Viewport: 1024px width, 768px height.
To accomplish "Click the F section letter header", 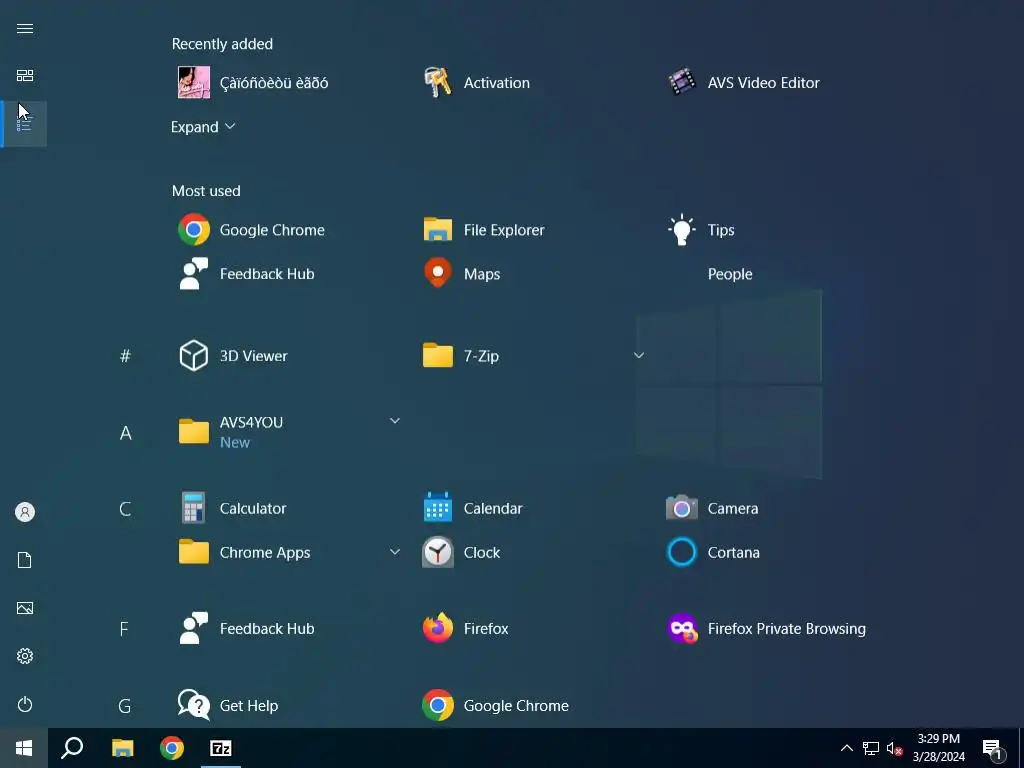I will coord(124,629).
